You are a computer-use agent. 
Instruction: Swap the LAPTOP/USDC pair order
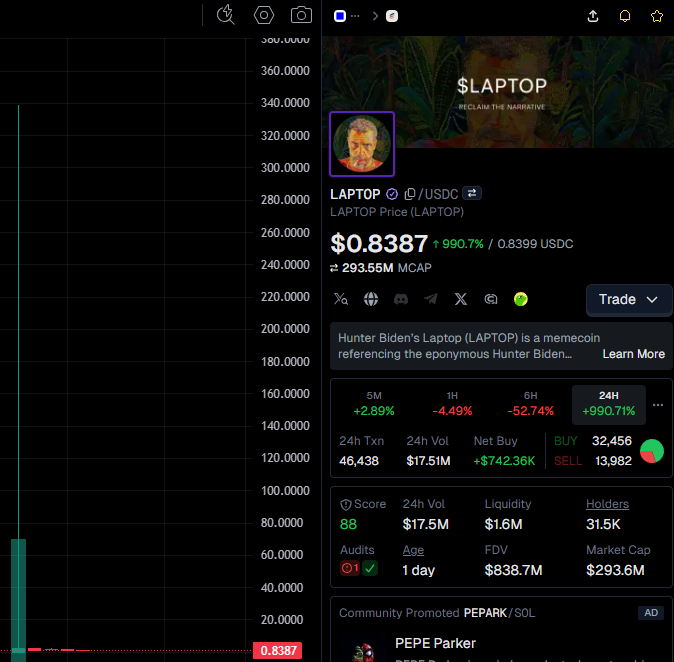472,193
